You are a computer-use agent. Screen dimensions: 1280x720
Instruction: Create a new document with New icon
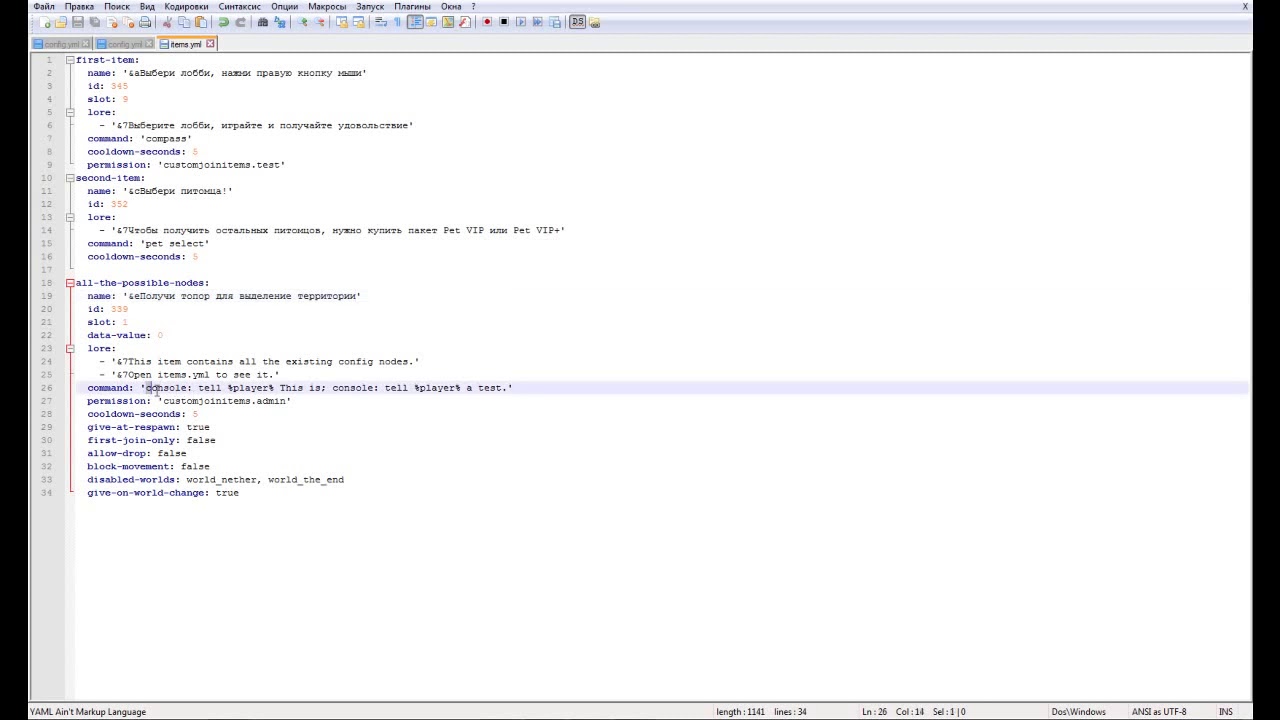pyautogui.click(x=45, y=22)
